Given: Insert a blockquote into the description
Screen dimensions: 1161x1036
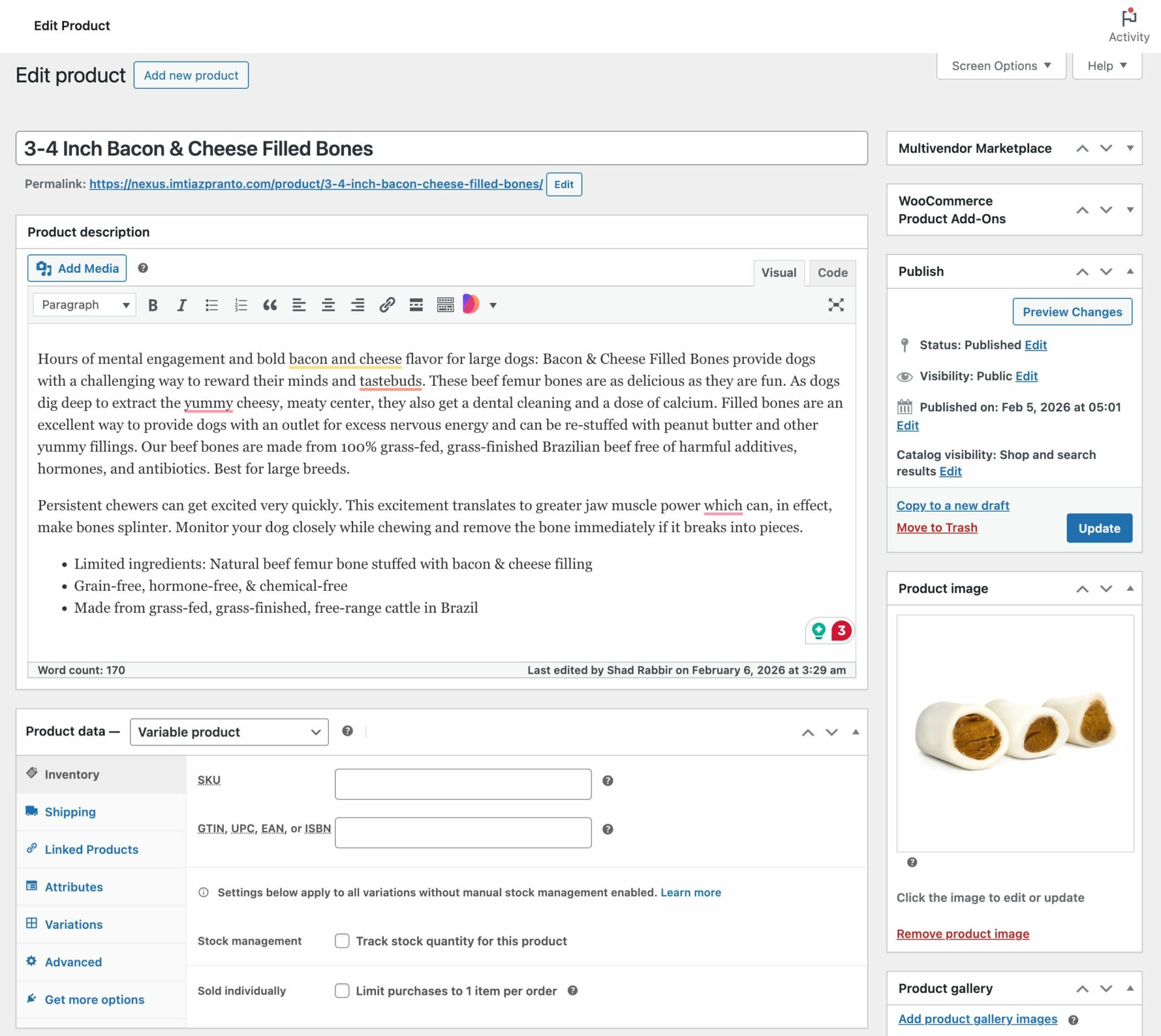Looking at the screenshot, I should (x=270, y=305).
